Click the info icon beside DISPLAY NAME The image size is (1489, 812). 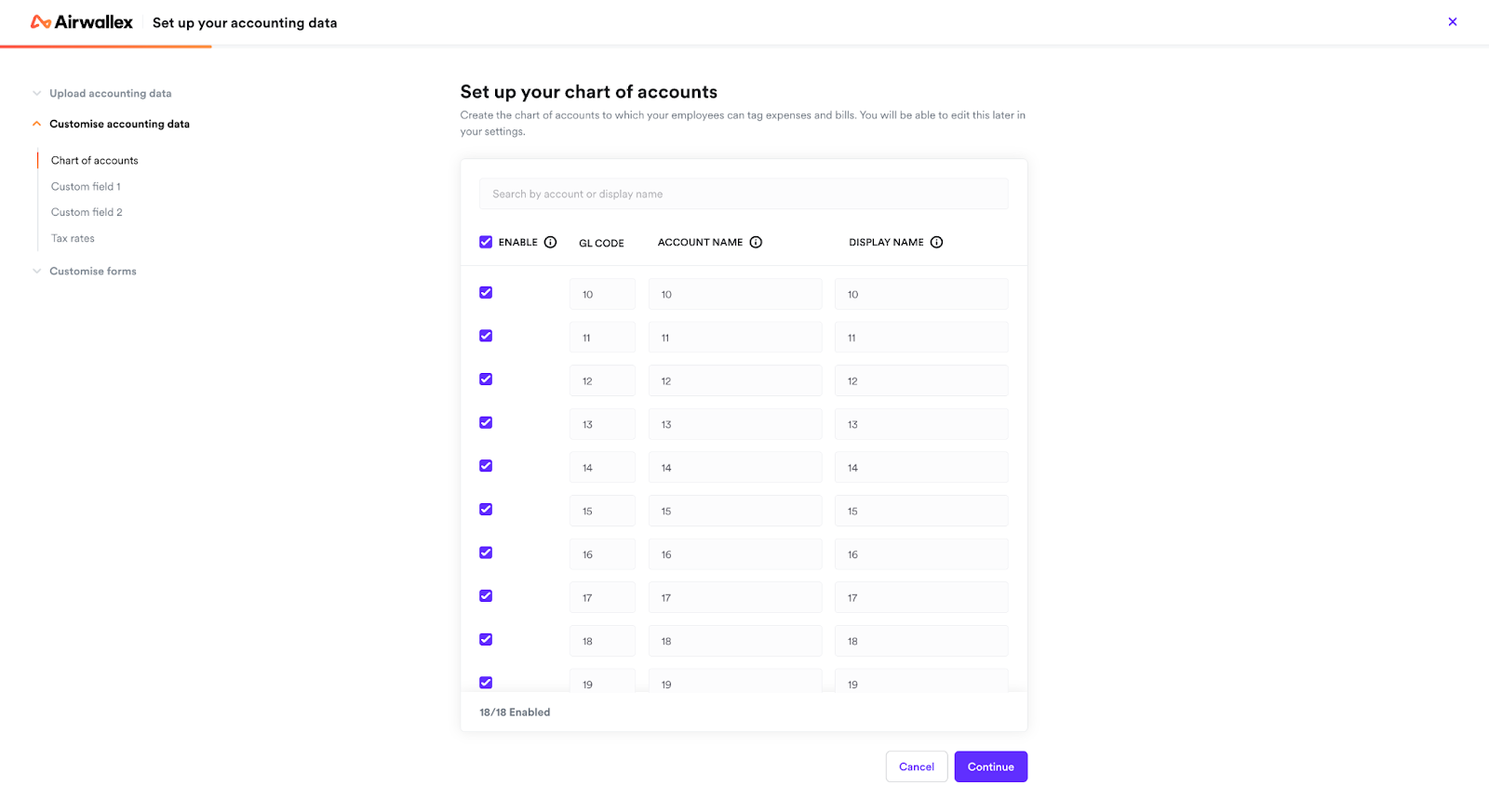[x=936, y=242]
